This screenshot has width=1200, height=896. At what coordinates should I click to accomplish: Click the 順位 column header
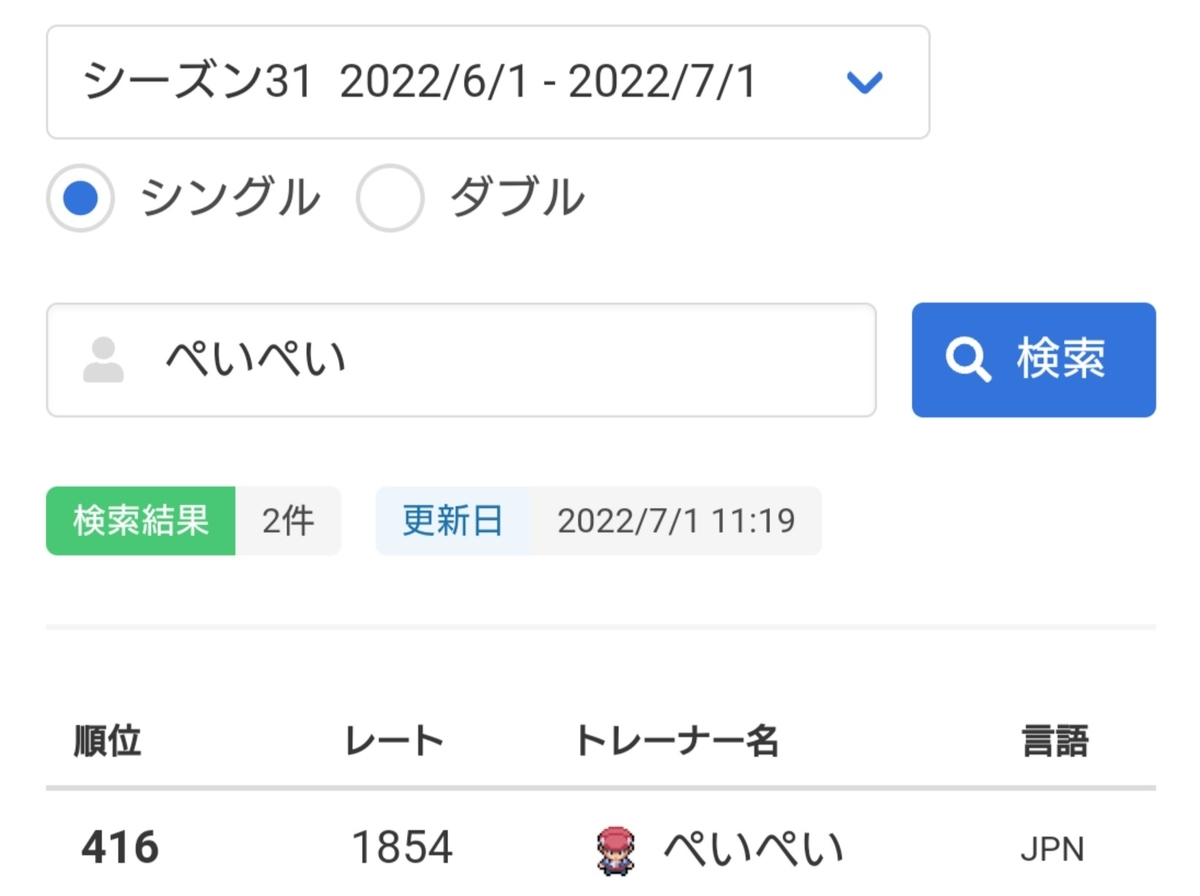(x=108, y=740)
